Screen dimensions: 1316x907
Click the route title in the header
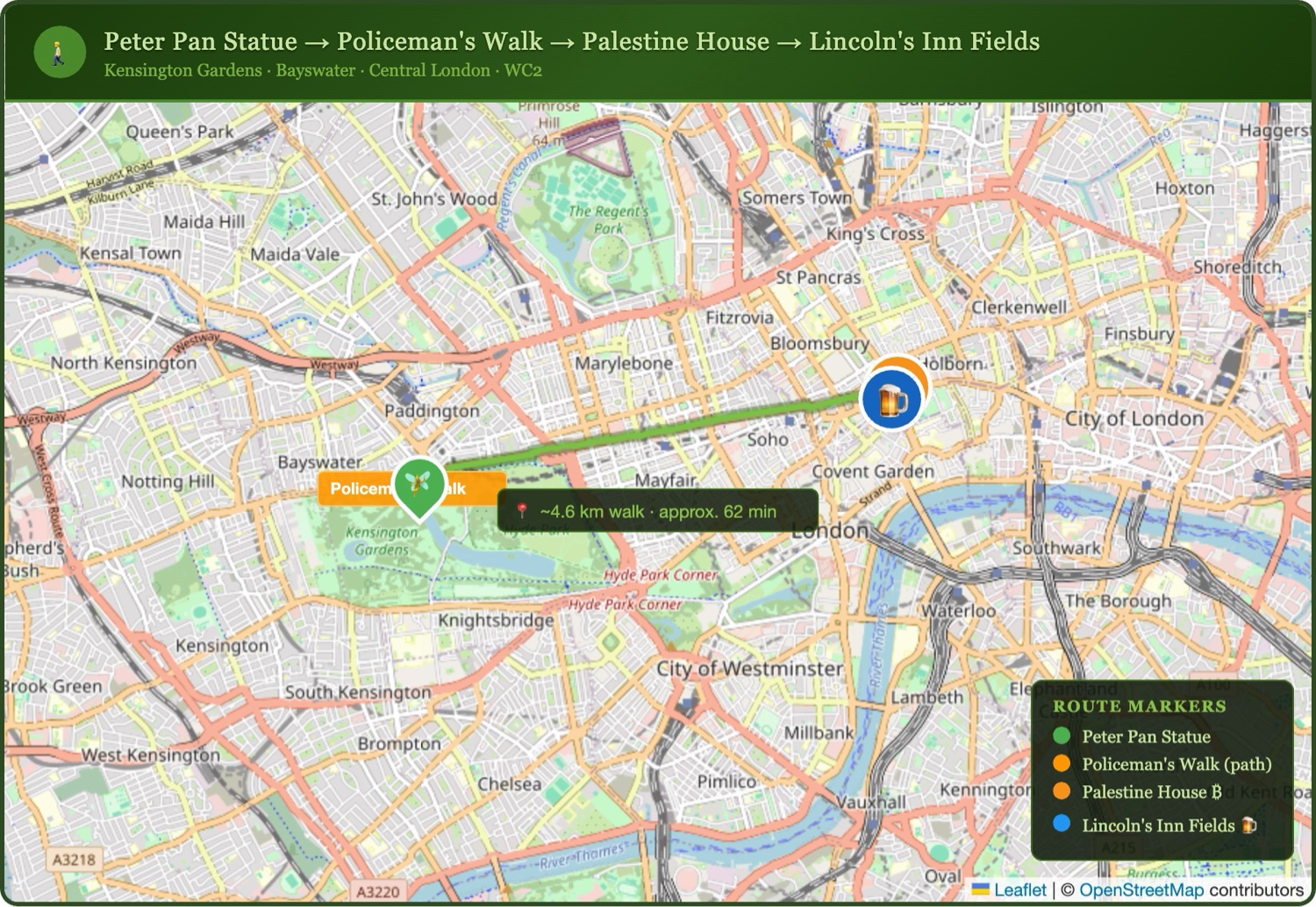[572, 41]
